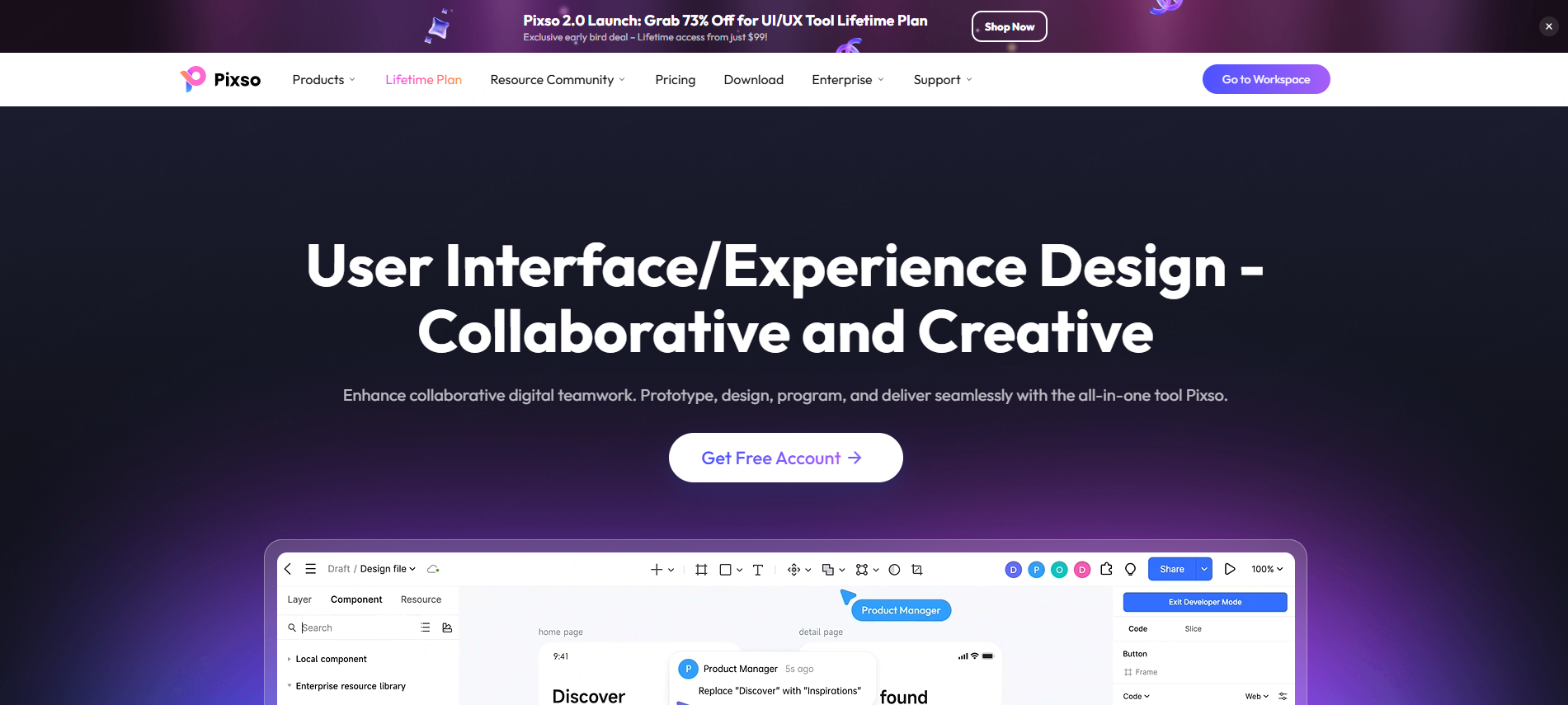Open the 100% zoom level dropdown
Image resolution: width=1568 pixels, height=705 pixels.
tap(1266, 569)
